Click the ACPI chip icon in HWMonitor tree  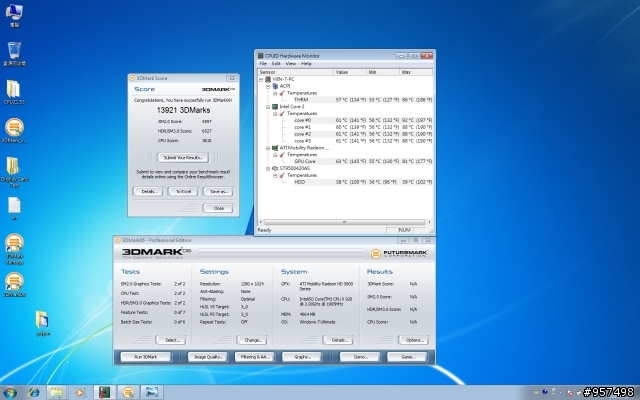tap(275, 86)
